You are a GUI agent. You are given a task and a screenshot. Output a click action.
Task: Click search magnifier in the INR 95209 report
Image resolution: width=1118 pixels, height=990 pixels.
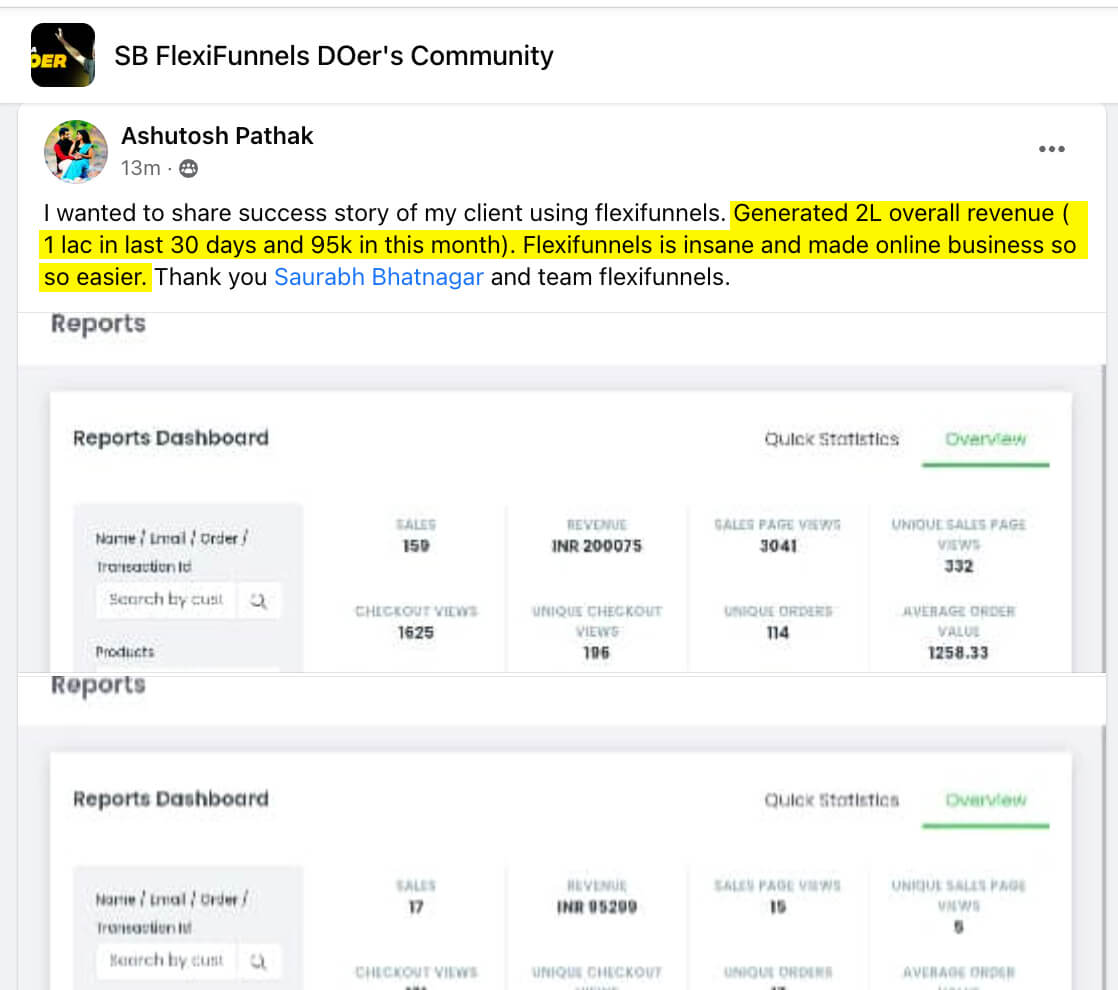tap(258, 961)
